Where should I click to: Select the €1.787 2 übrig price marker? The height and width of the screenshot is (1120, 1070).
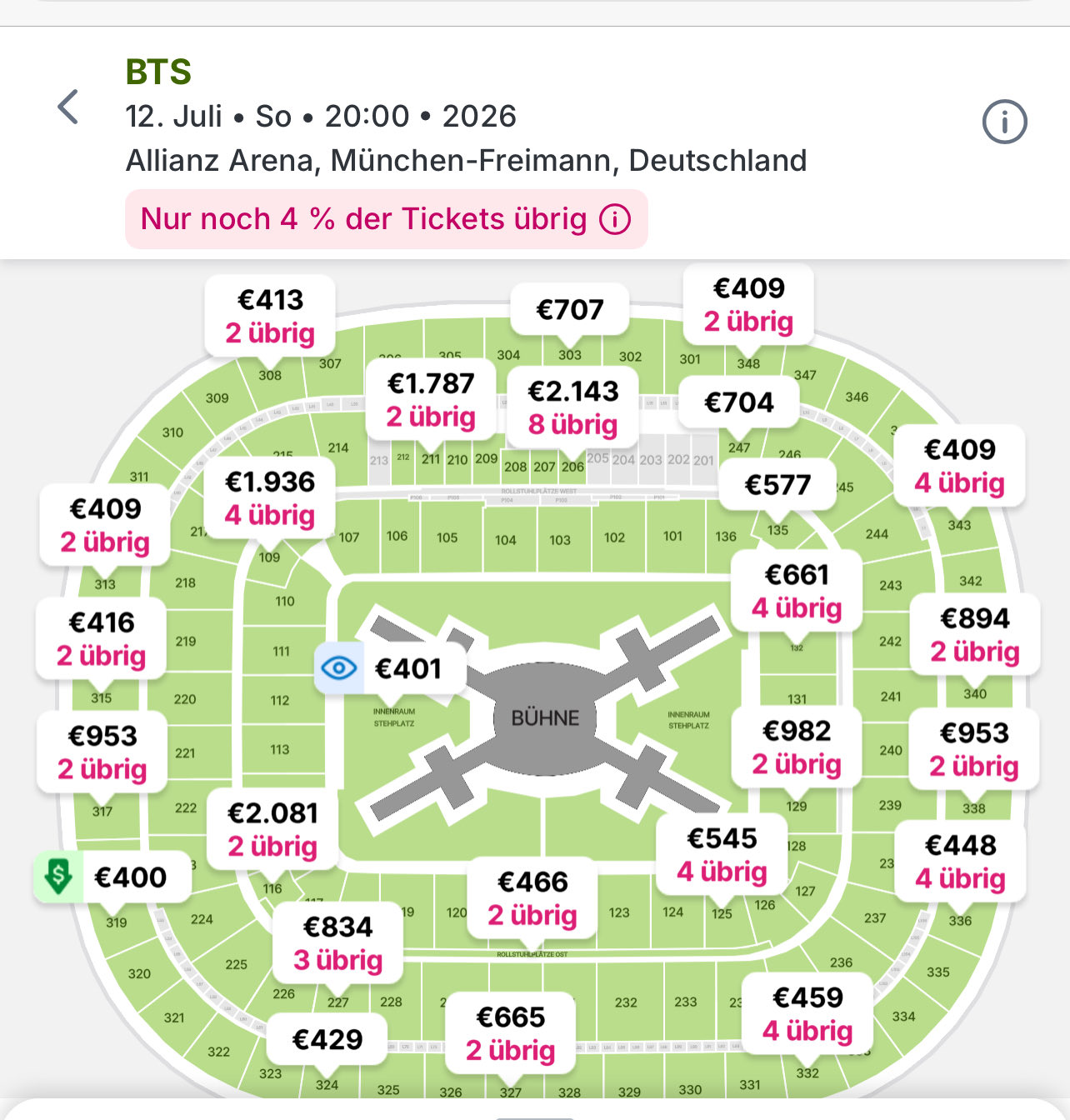[431, 400]
